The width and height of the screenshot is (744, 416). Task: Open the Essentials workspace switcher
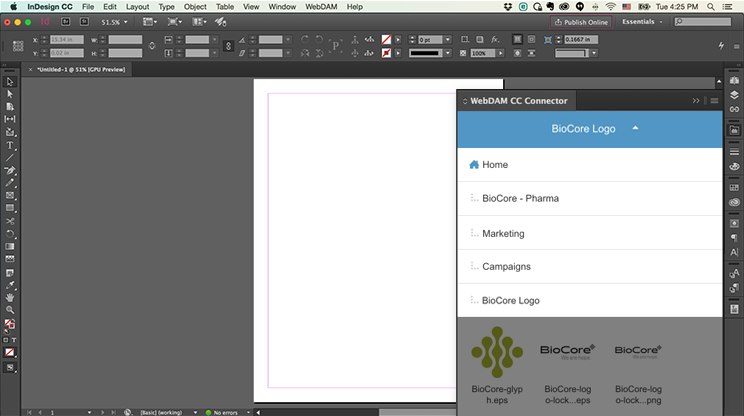(x=642, y=22)
